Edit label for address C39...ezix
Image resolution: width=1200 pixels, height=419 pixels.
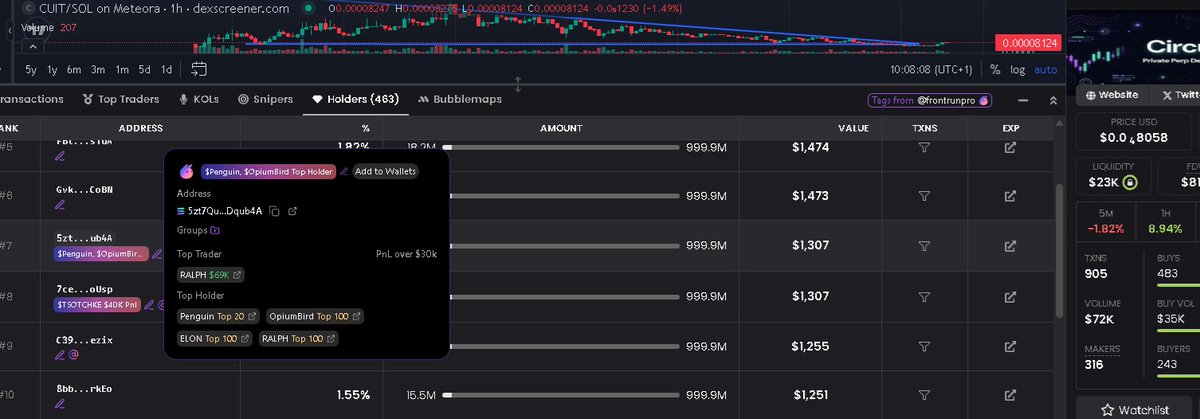point(60,354)
